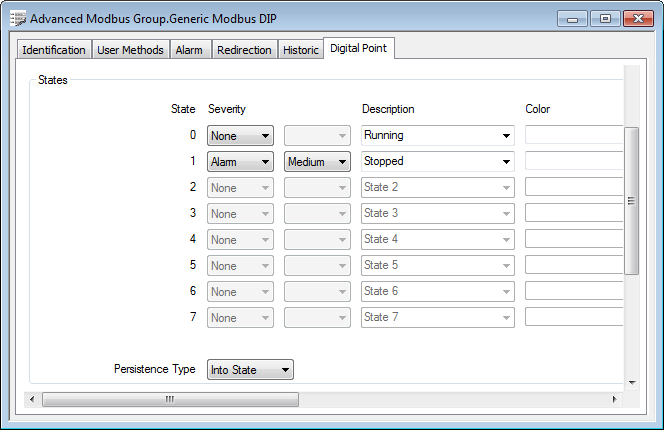This screenshot has width=664, height=430.
Task: Open the User Methods tab
Action: pos(130,50)
